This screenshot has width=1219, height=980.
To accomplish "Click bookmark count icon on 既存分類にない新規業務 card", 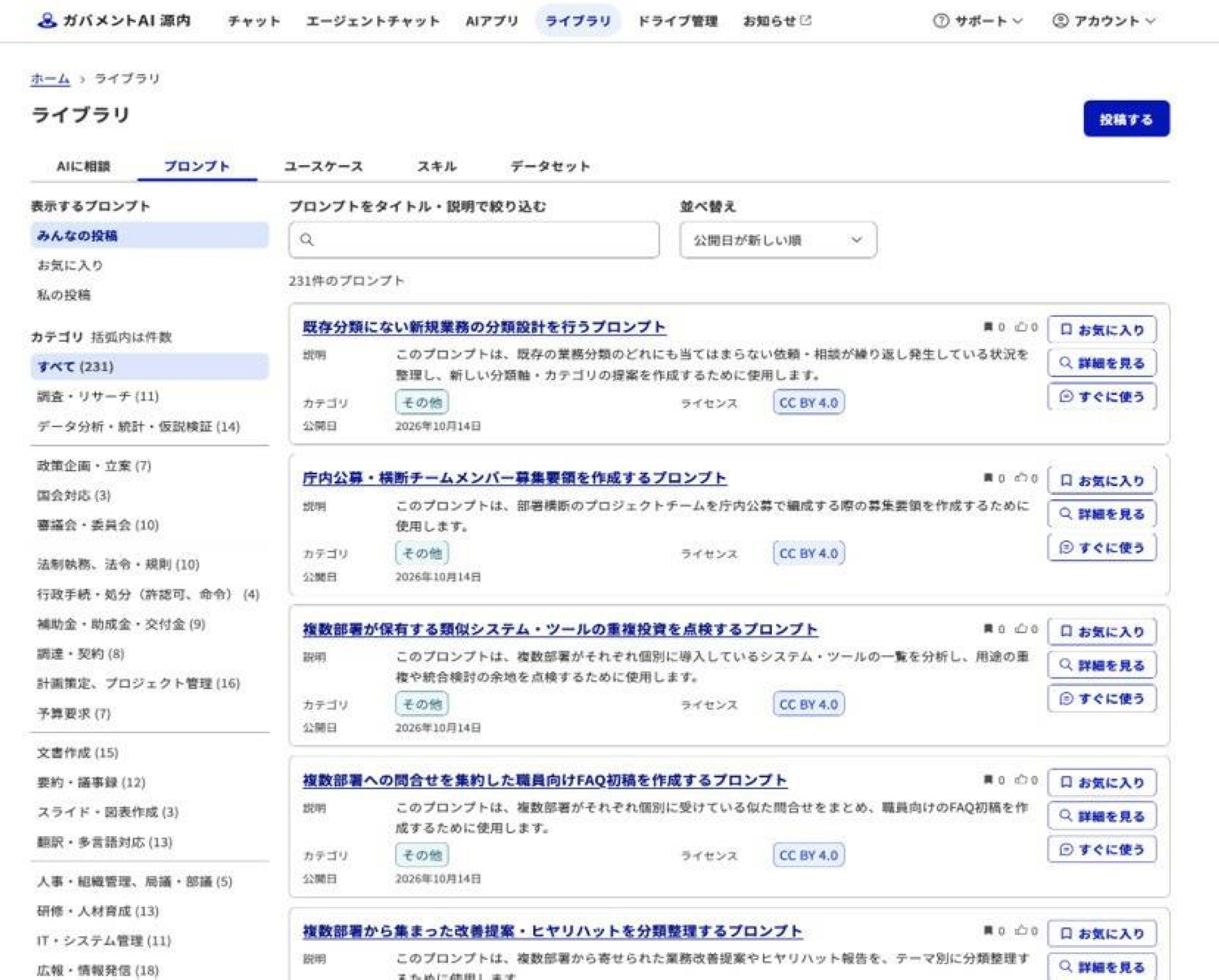I will 988,327.
